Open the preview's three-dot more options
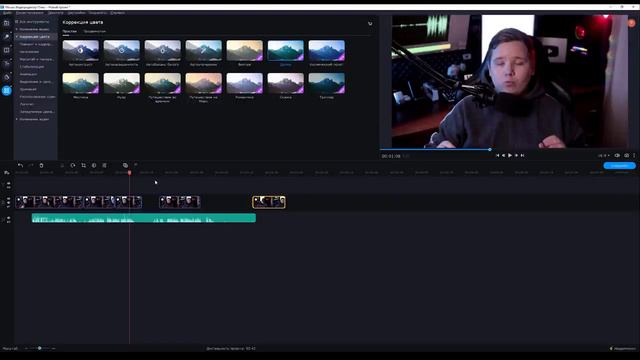Screen dimensions: 640x360 pyautogui.click(x=634, y=156)
